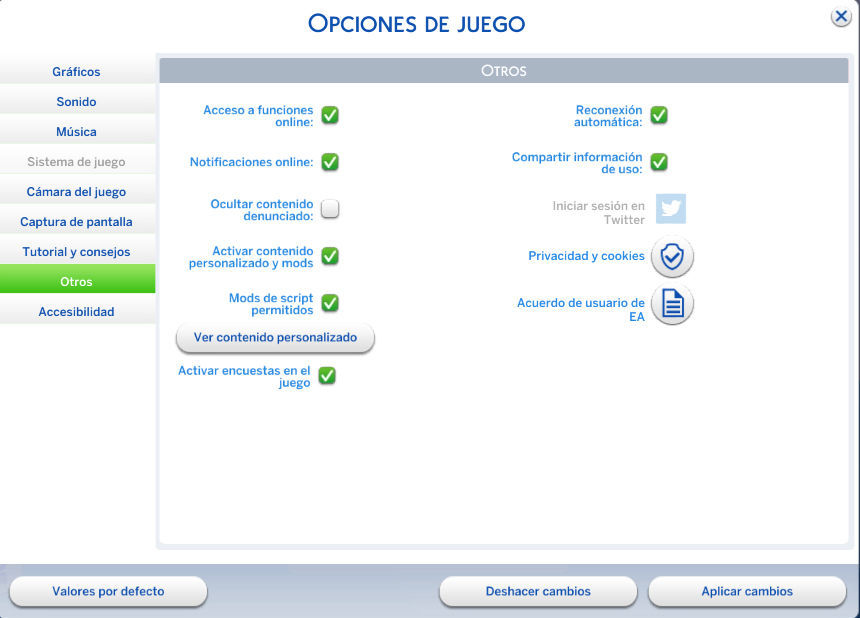Disable Reconexión automática checkbox

pos(659,115)
